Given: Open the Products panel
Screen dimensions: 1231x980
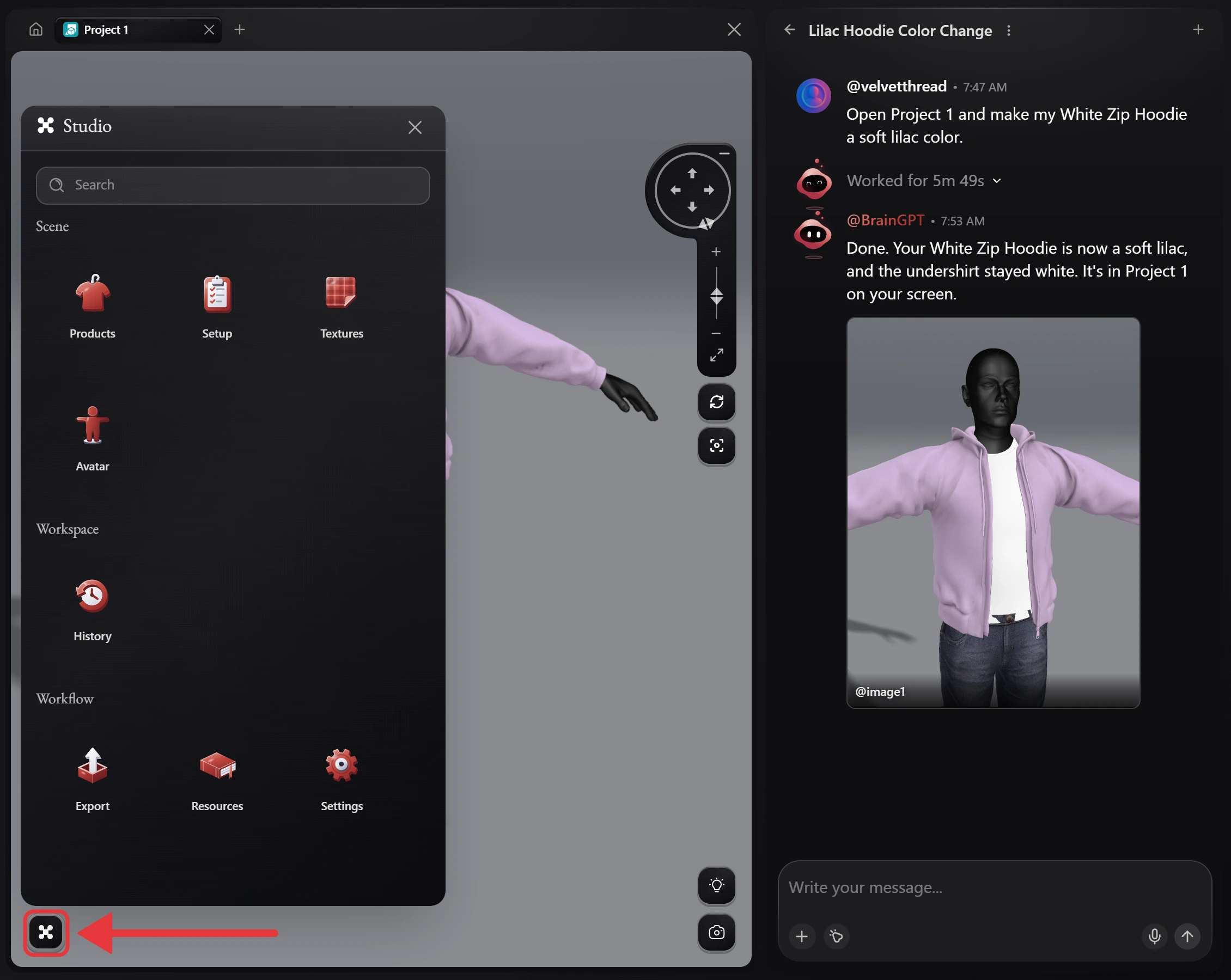Looking at the screenshot, I should tap(93, 308).
